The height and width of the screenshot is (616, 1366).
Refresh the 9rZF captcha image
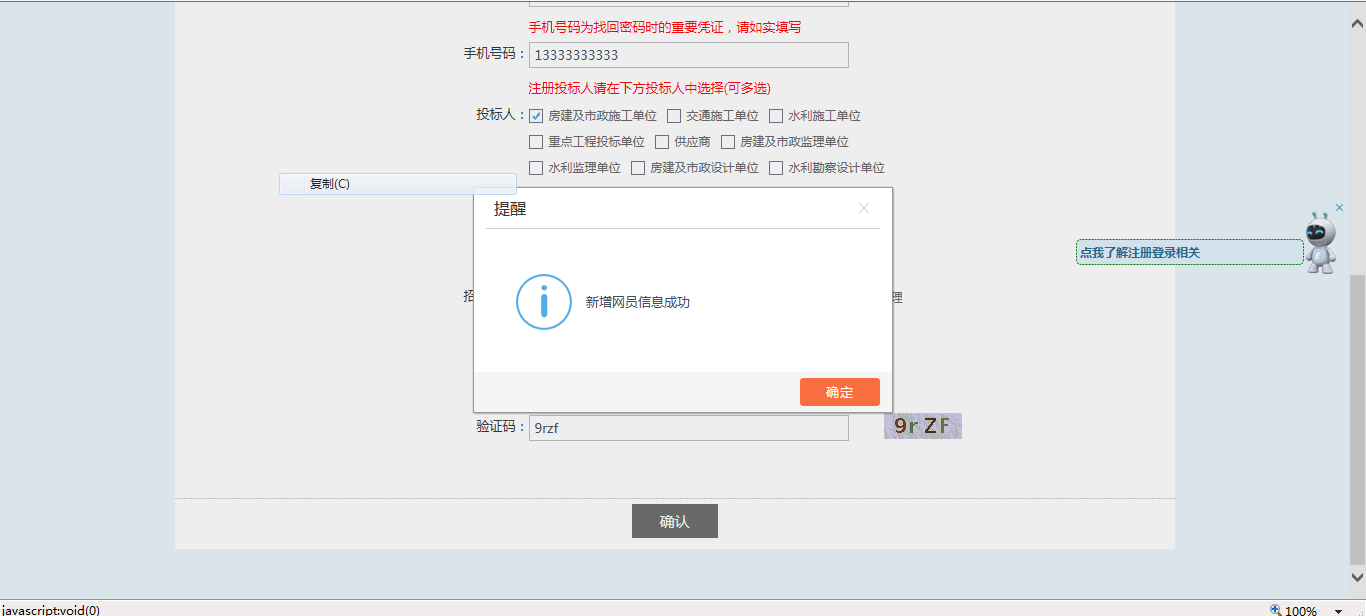pos(922,426)
